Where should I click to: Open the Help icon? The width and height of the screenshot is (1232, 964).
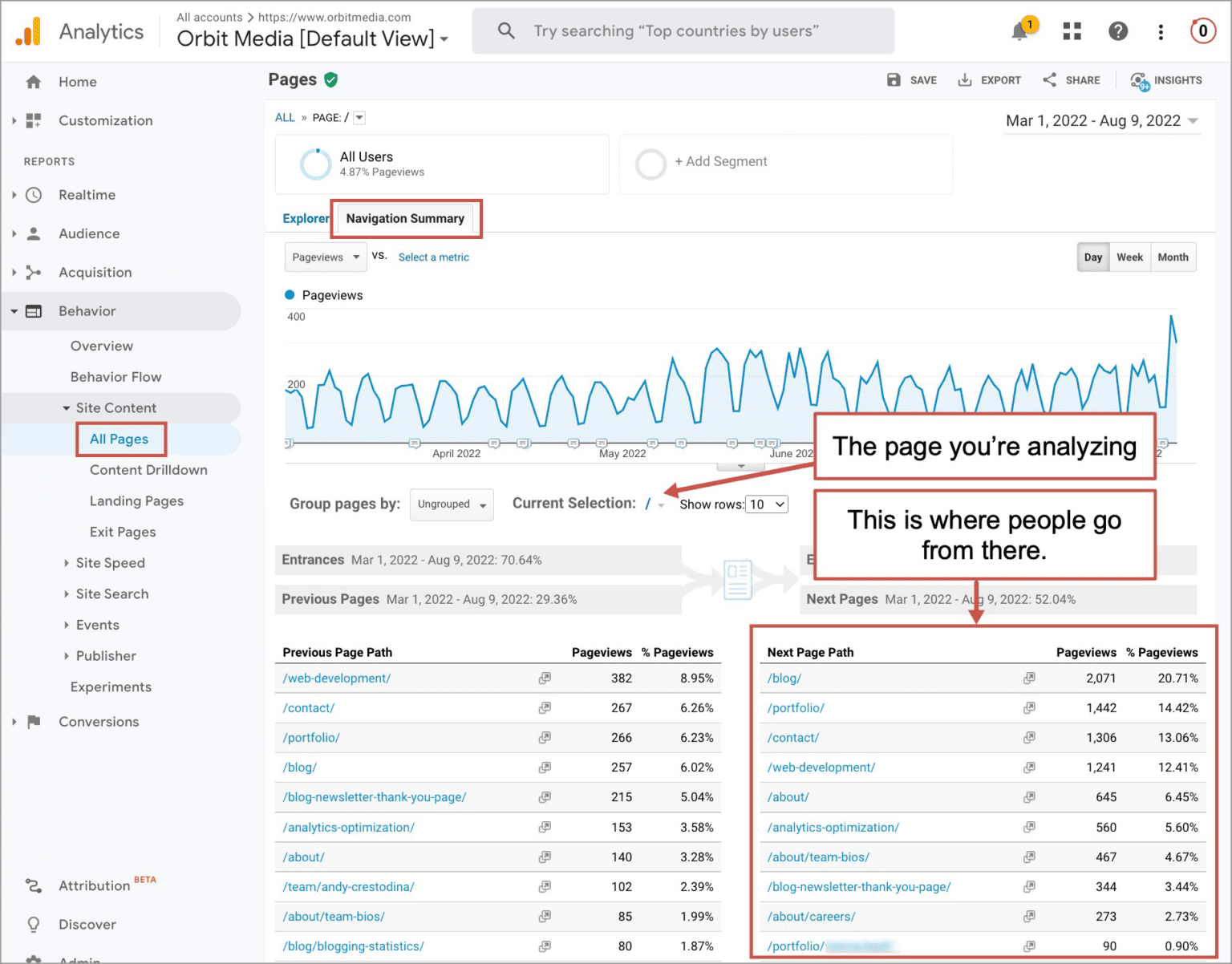[1118, 30]
